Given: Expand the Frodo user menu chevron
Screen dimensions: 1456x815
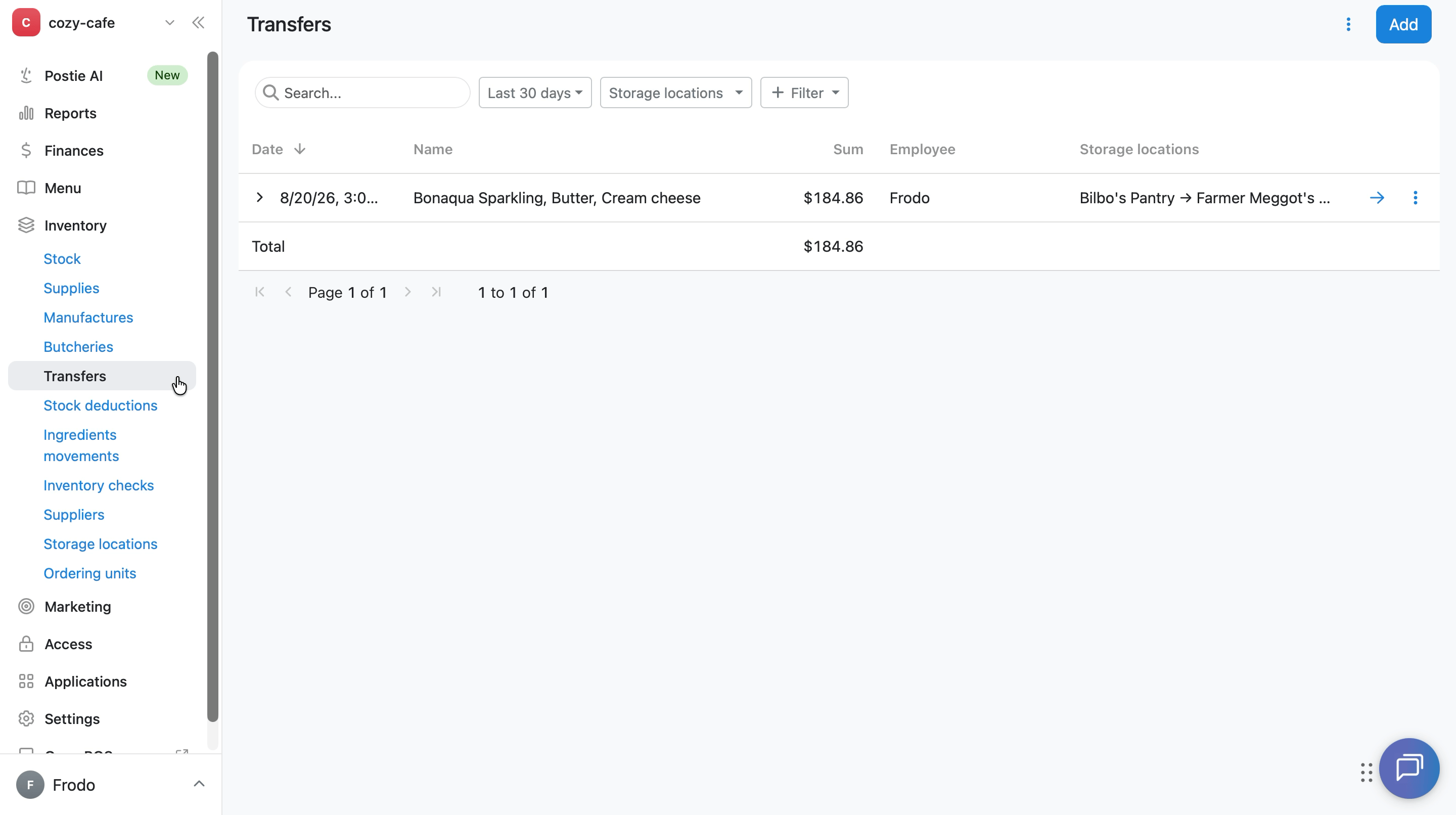Looking at the screenshot, I should (x=199, y=784).
